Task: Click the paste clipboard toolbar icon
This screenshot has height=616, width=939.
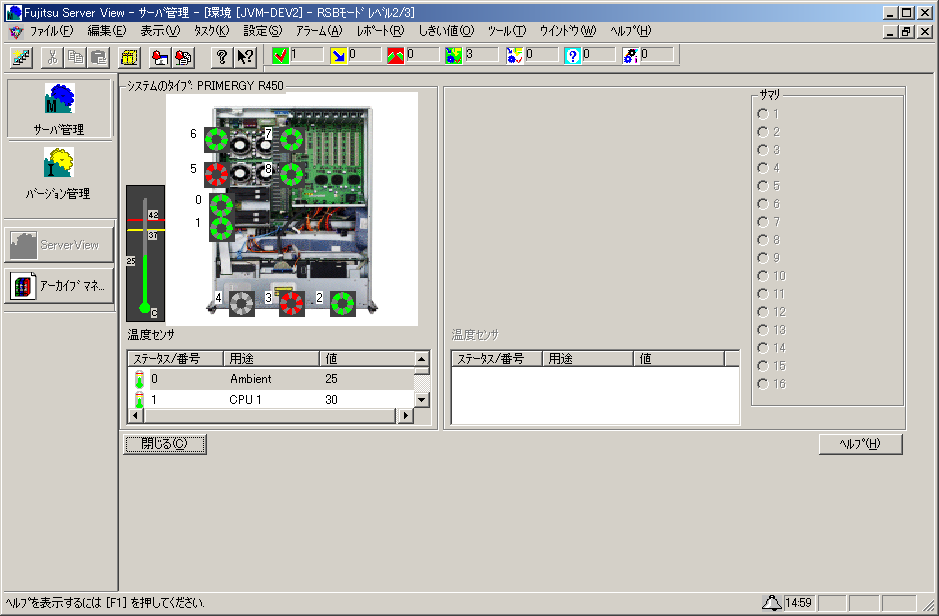Action: [99, 57]
